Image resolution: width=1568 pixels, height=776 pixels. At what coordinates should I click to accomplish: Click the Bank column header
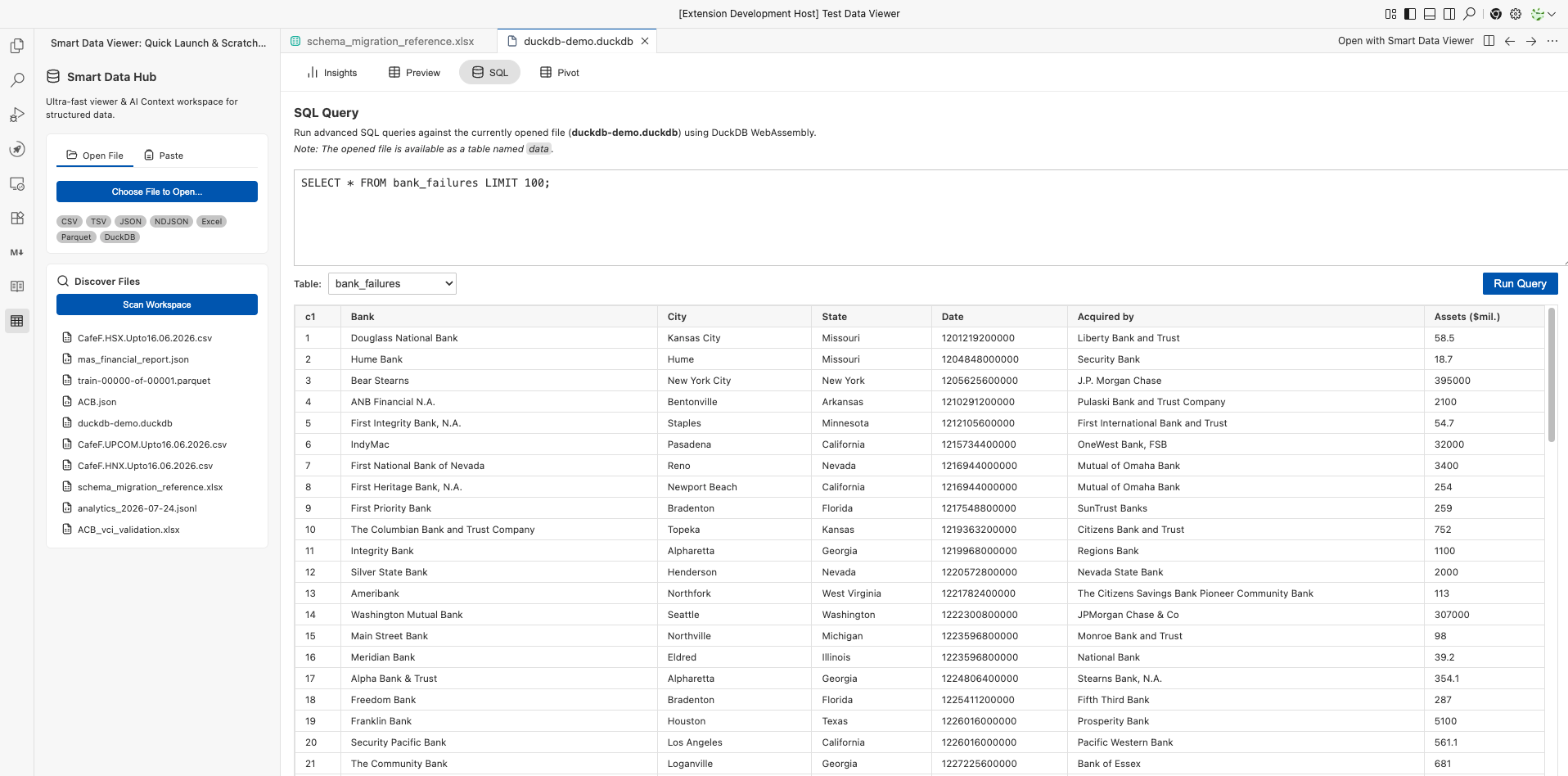(x=499, y=317)
